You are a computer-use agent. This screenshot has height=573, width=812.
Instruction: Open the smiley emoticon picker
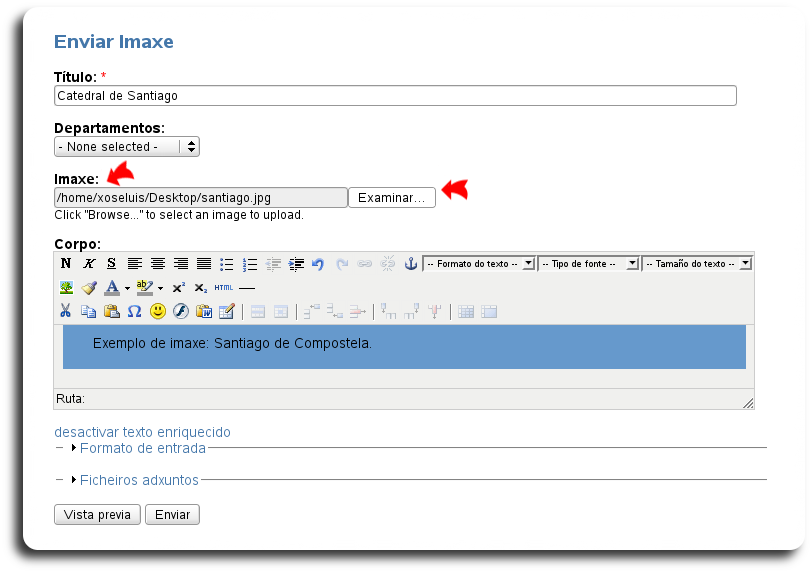[x=158, y=312]
